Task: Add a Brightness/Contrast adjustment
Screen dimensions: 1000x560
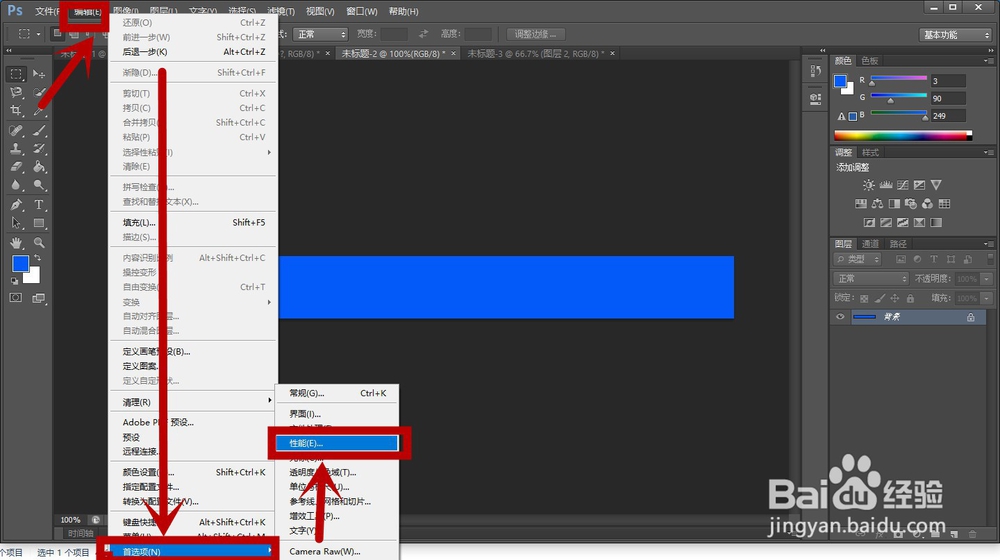Action: point(869,185)
